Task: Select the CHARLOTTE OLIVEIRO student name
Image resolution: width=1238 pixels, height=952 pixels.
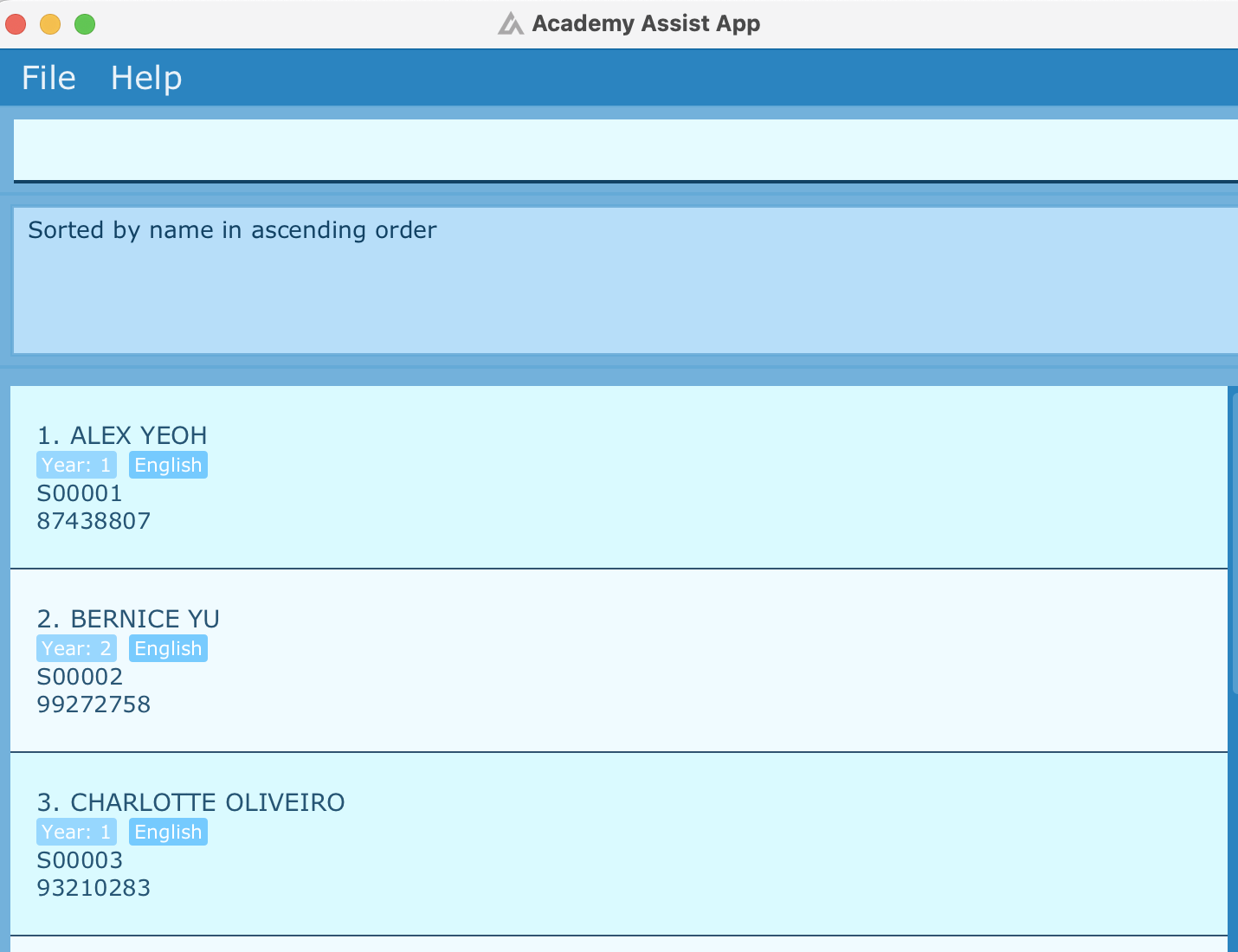Action: pyautogui.click(x=208, y=802)
